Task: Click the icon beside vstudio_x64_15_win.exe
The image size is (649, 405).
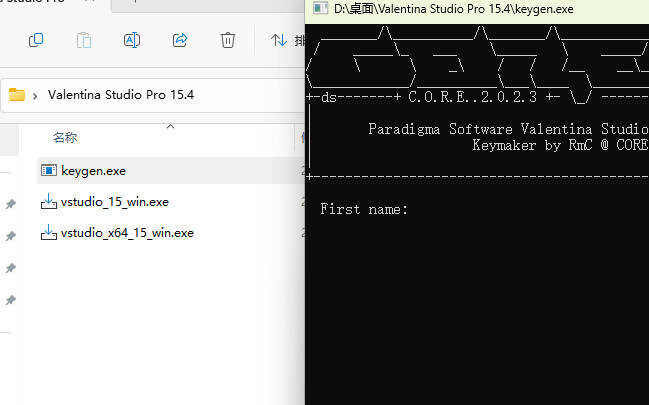Action: pos(48,233)
